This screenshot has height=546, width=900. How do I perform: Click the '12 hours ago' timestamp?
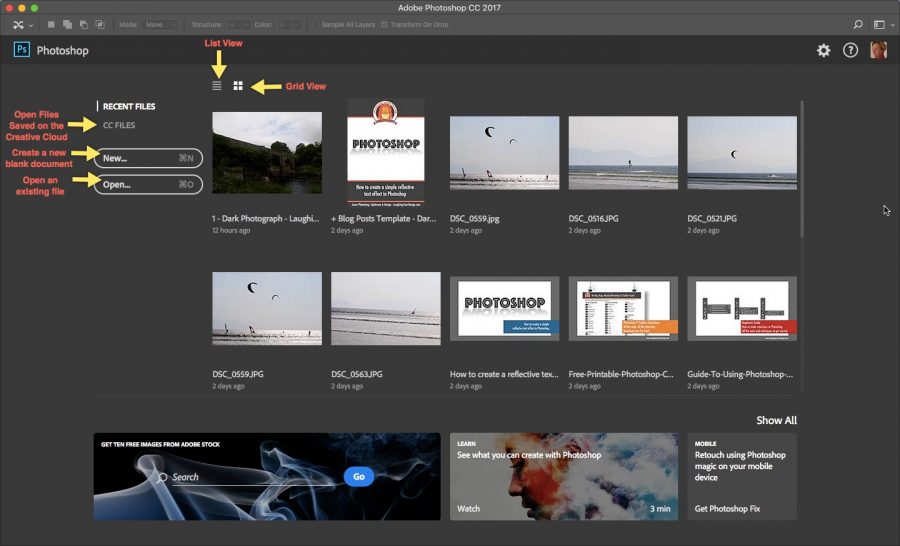pos(231,230)
